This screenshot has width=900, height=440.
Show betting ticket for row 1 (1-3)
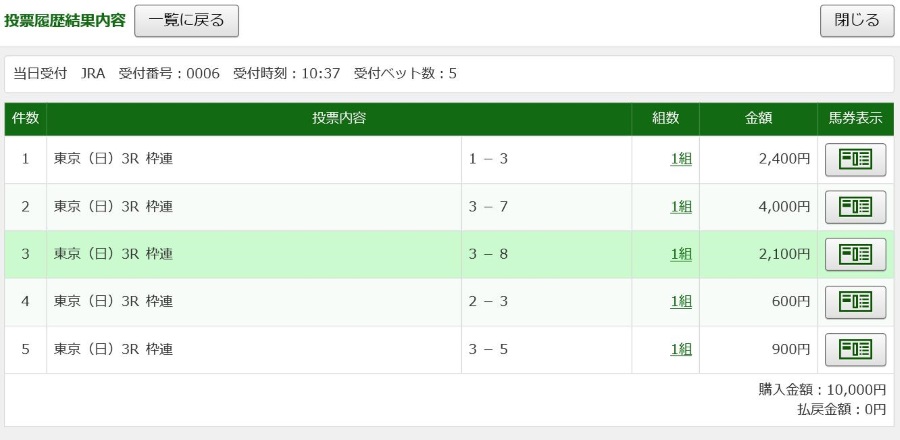point(855,159)
